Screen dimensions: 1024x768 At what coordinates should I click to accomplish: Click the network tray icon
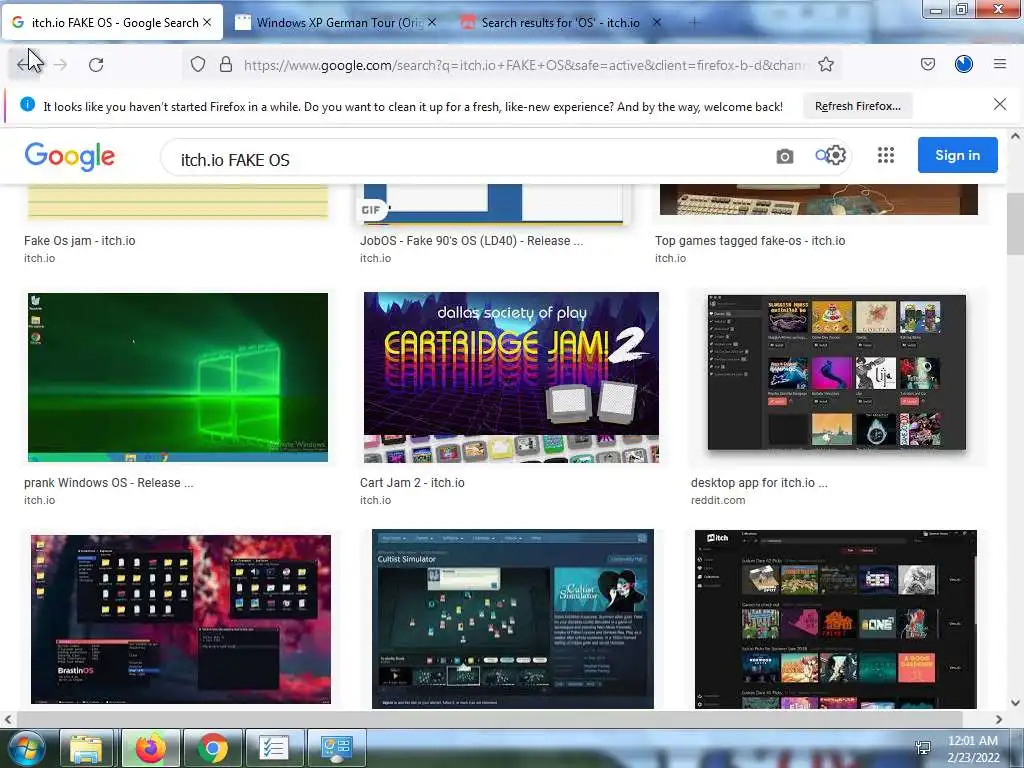[923, 748]
